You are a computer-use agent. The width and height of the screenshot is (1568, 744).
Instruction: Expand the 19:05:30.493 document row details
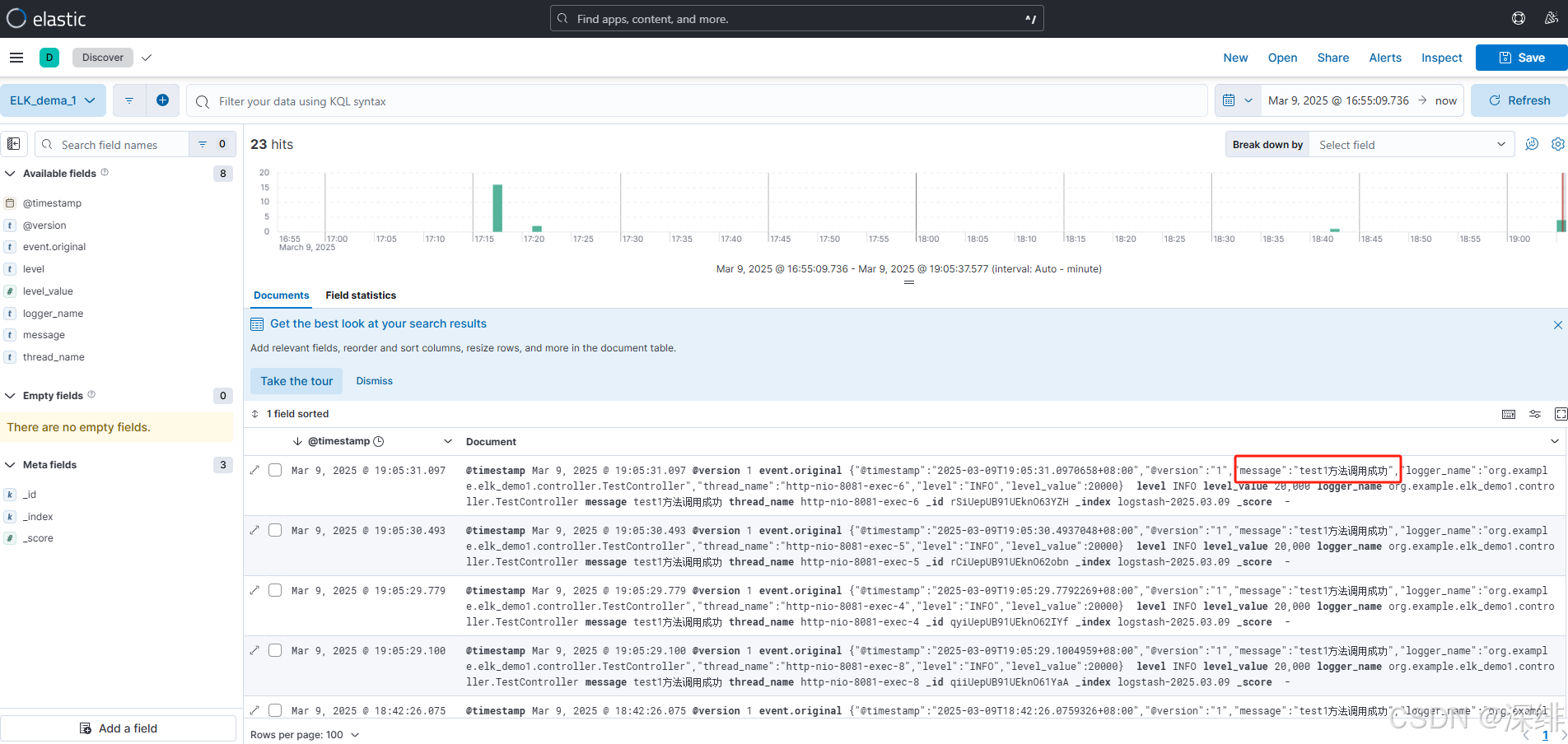pos(254,530)
